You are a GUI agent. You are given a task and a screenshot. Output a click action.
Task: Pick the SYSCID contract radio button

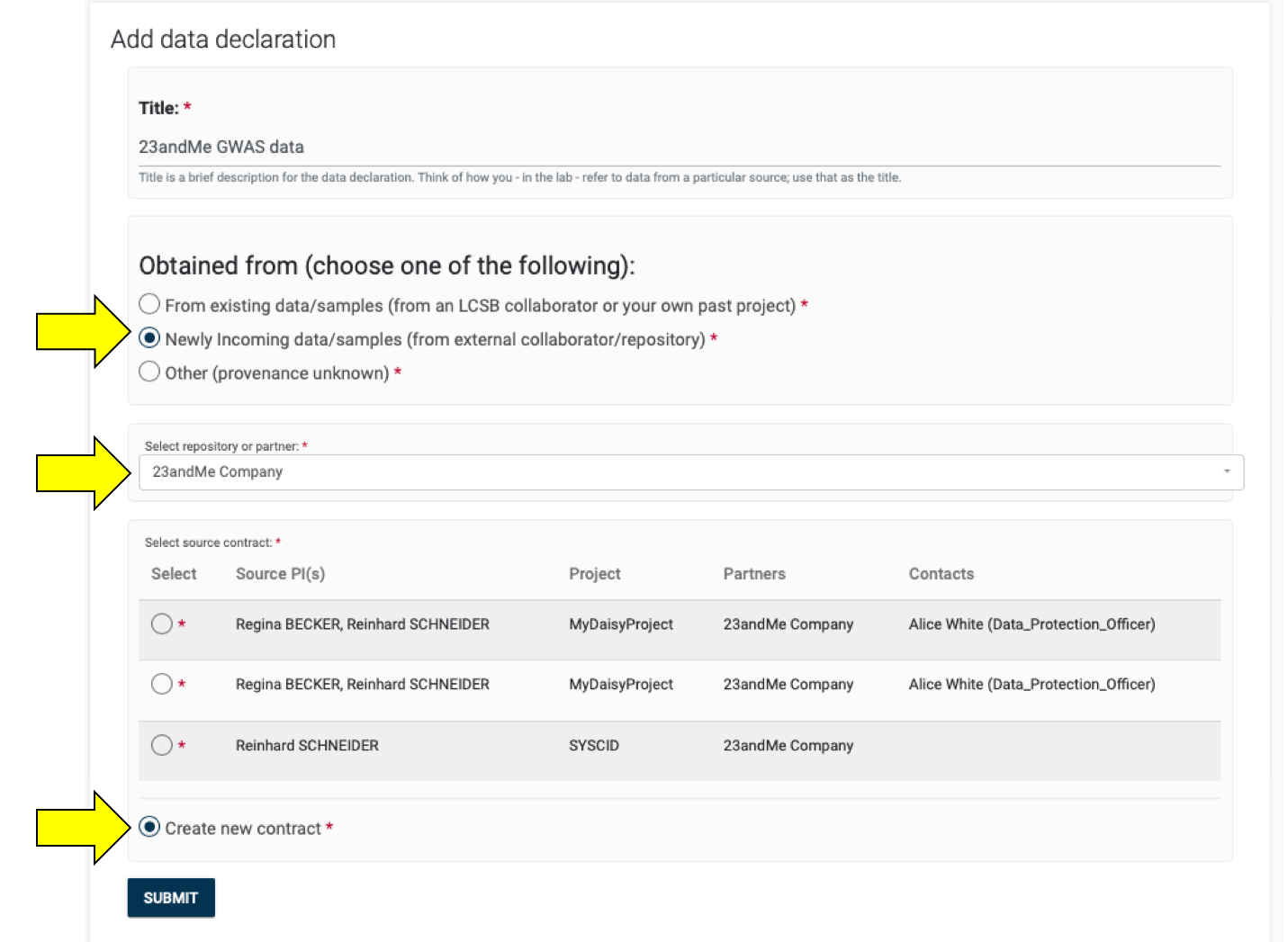162,745
